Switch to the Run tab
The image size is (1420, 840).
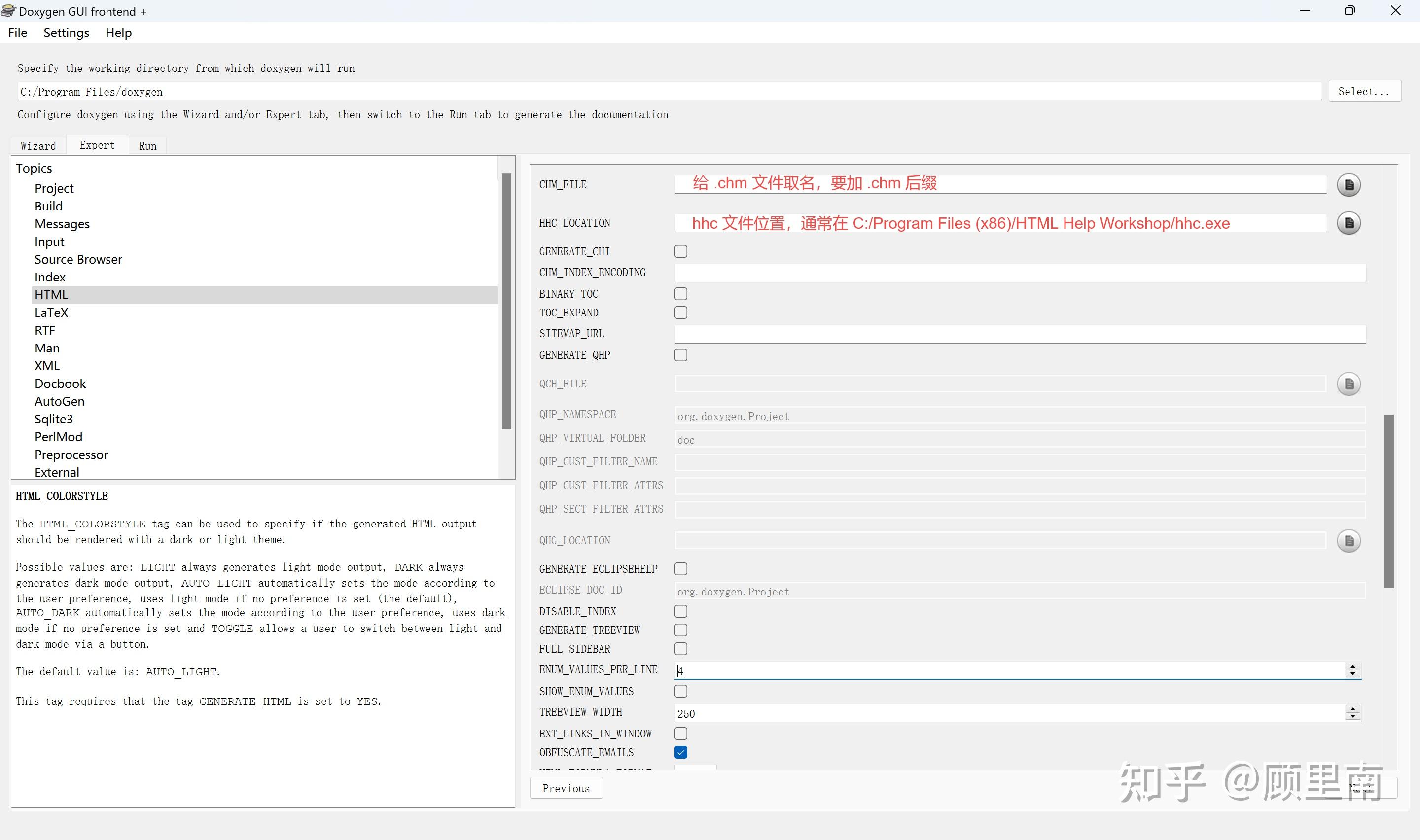pyautogui.click(x=148, y=146)
